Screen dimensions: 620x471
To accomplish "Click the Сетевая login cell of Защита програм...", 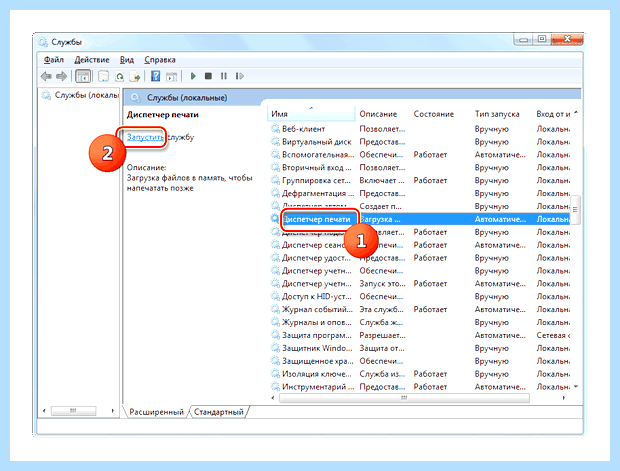I will 553,335.
